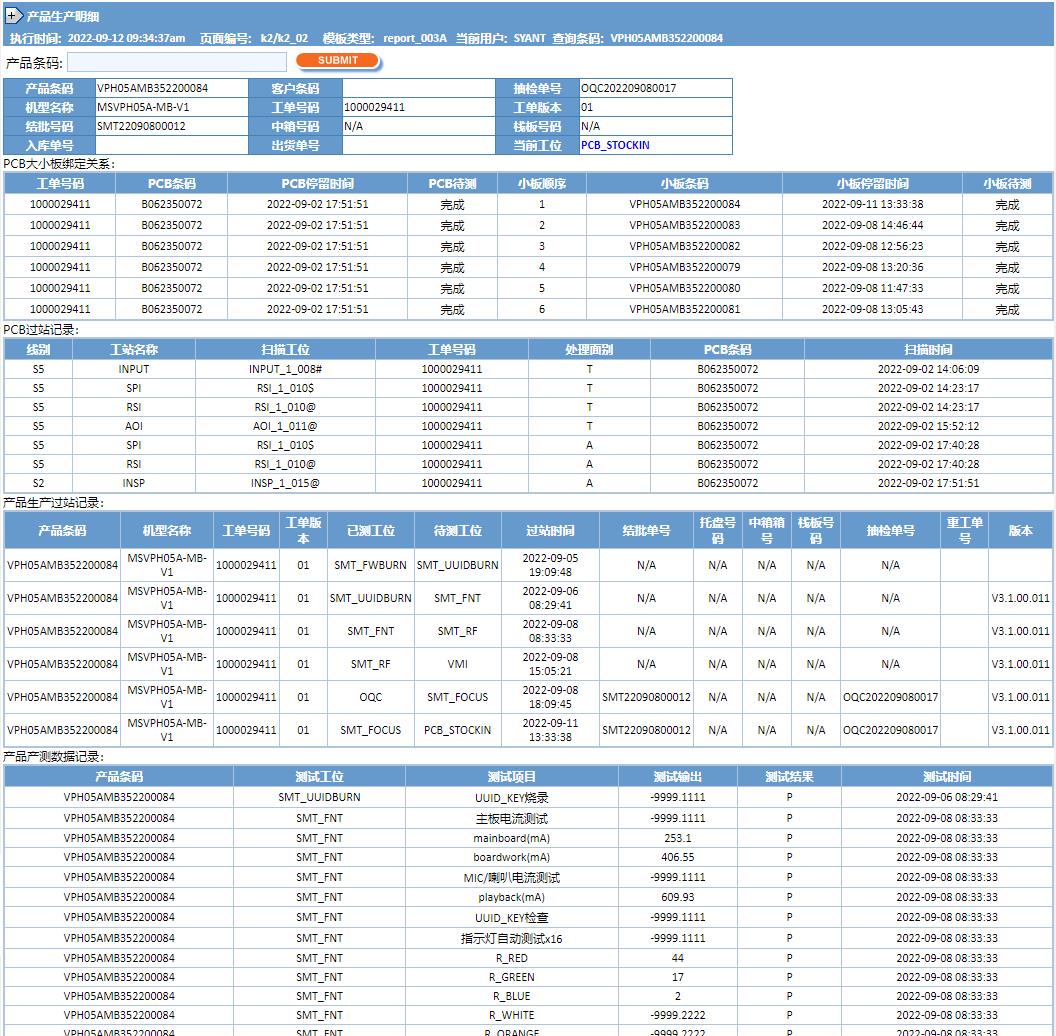The height and width of the screenshot is (1036, 1056).
Task: Click the AOI_1_011@ scan station cell
Action: (x=285, y=426)
